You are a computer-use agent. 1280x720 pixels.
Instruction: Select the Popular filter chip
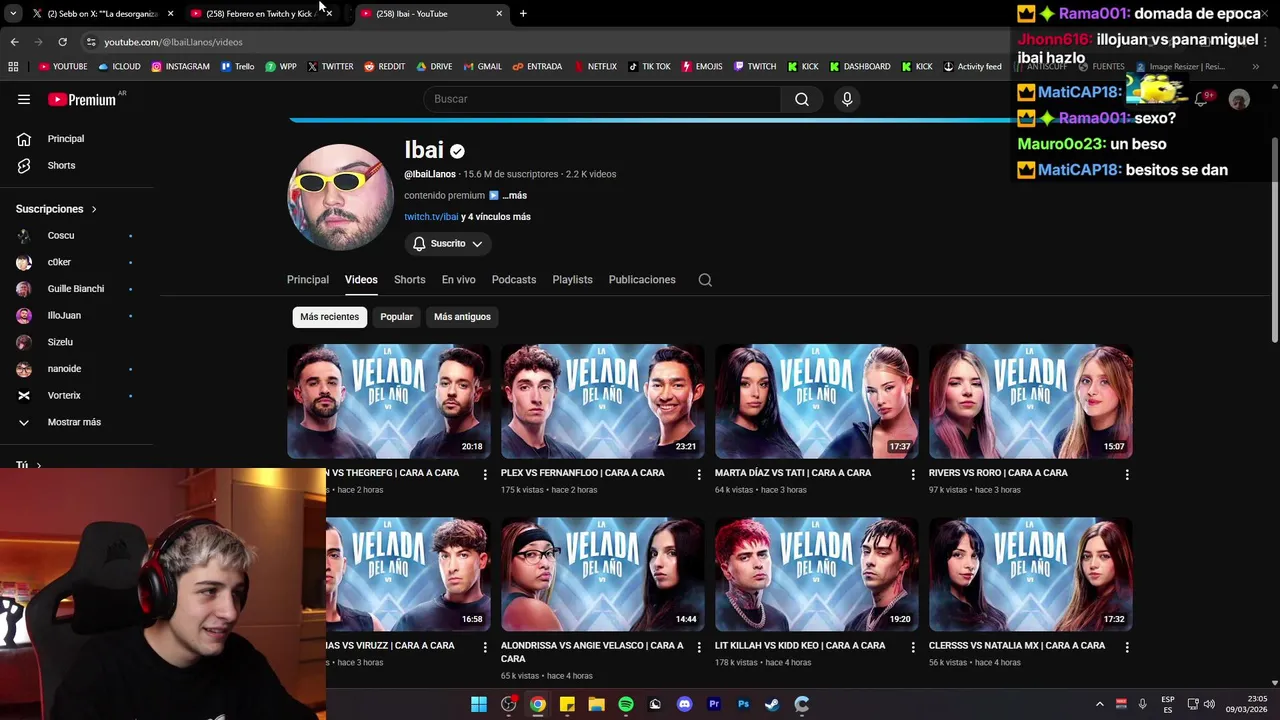click(x=396, y=317)
